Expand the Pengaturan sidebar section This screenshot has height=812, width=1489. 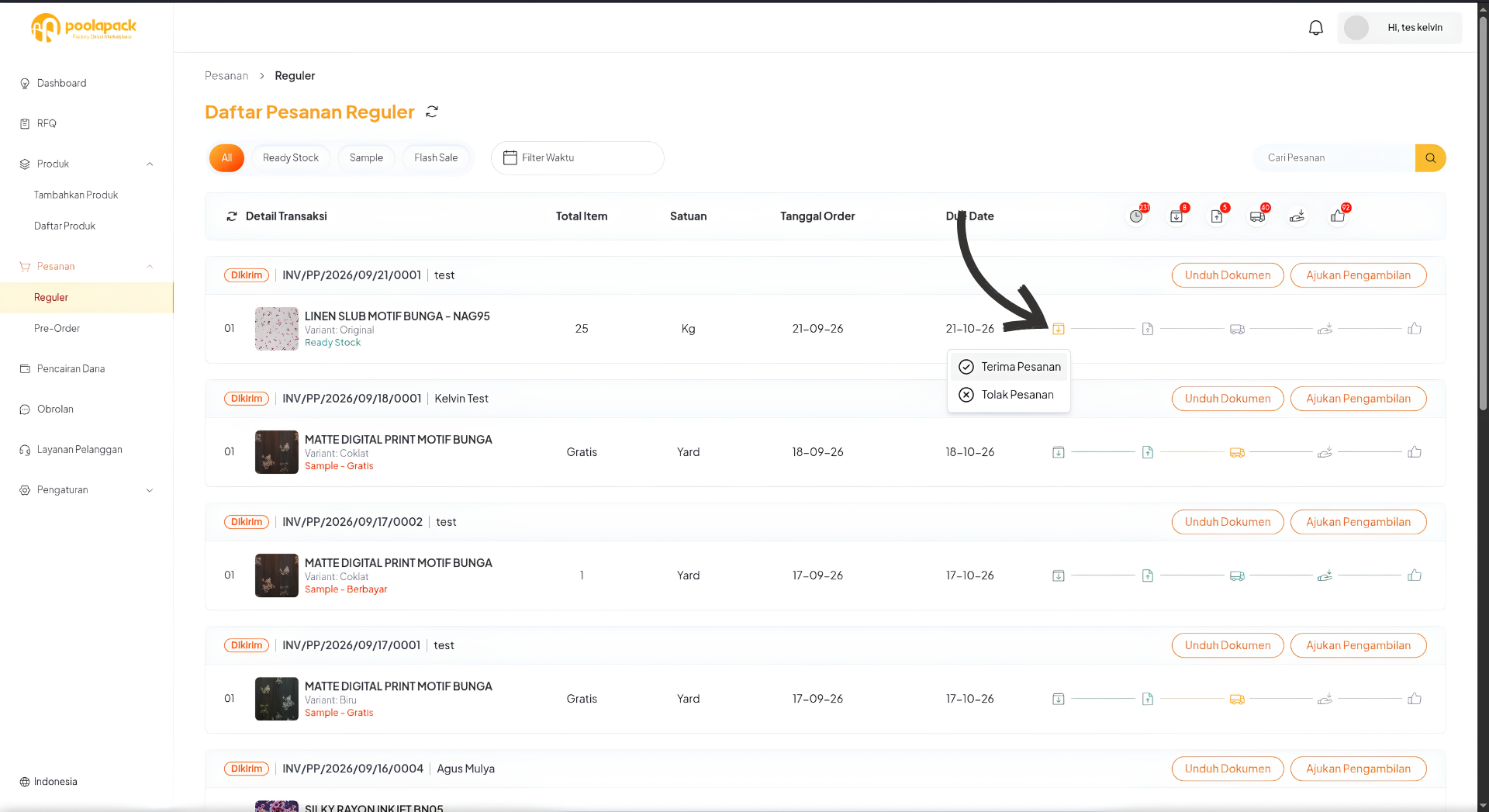coord(150,490)
